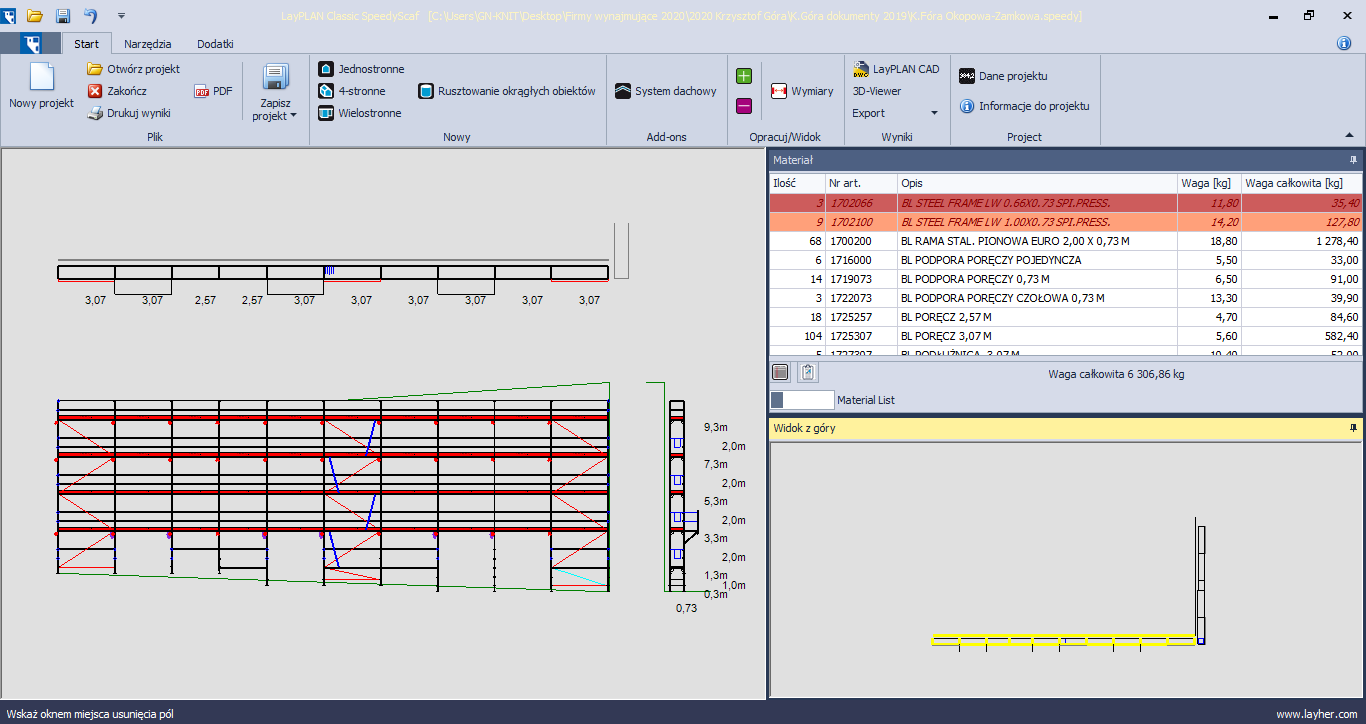Open the 3D-Viewer
The height and width of the screenshot is (724, 1366).
pyautogui.click(x=877, y=91)
